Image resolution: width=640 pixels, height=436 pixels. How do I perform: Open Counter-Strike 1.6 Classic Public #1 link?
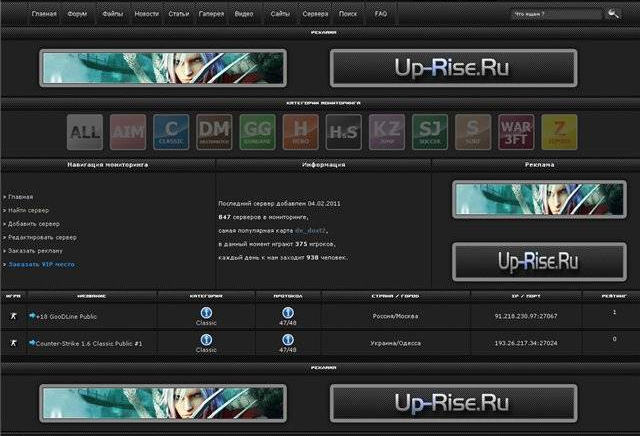click(x=89, y=344)
